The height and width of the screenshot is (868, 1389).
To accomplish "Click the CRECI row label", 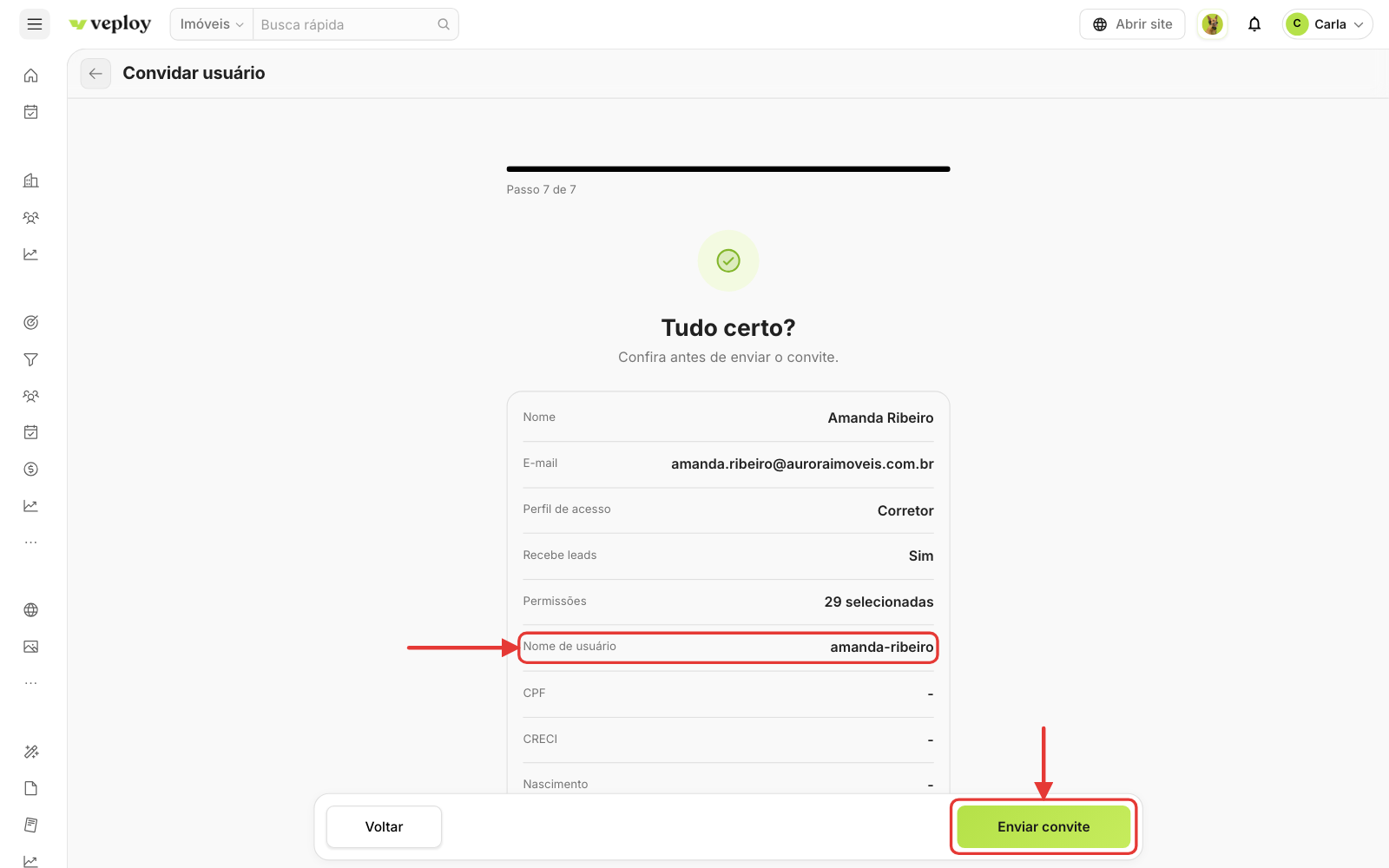I will (540, 740).
